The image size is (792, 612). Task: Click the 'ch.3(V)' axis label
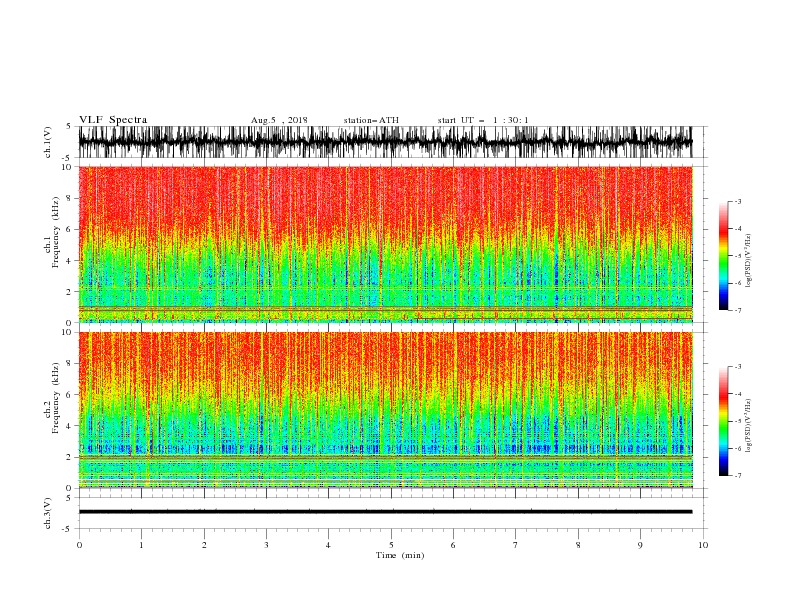click(48, 514)
